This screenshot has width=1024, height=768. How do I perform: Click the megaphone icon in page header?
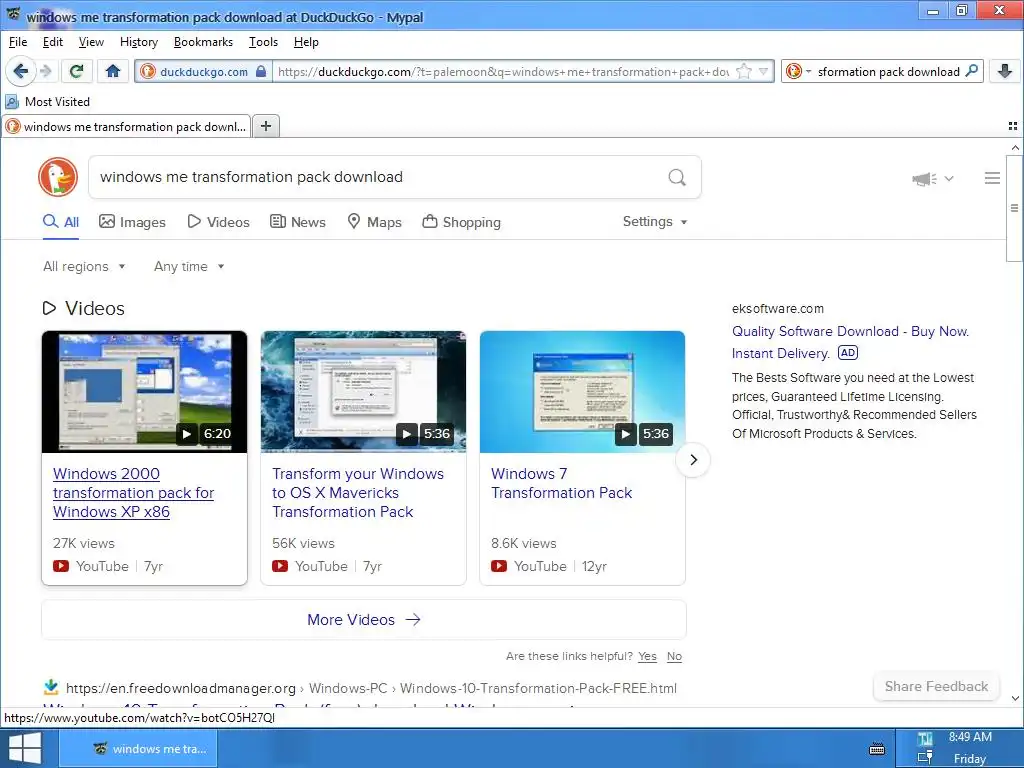[x=925, y=178]
